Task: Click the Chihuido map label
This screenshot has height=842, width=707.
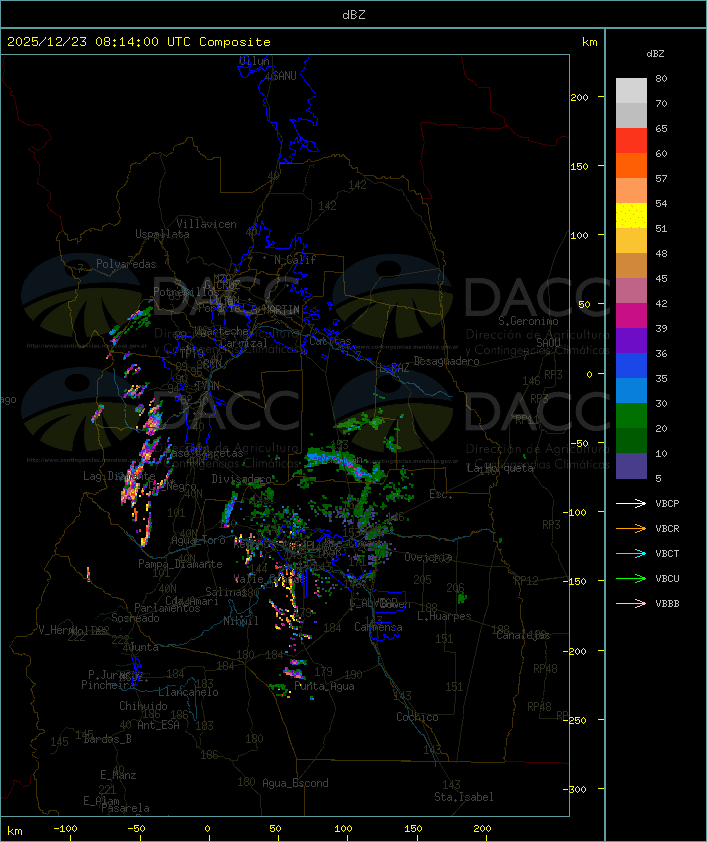Action: [x=143, y=706]
